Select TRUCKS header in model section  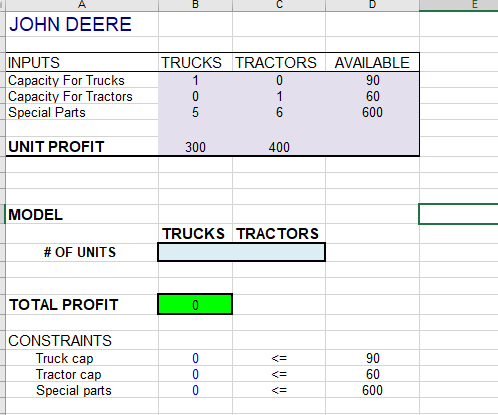[194, 234]
